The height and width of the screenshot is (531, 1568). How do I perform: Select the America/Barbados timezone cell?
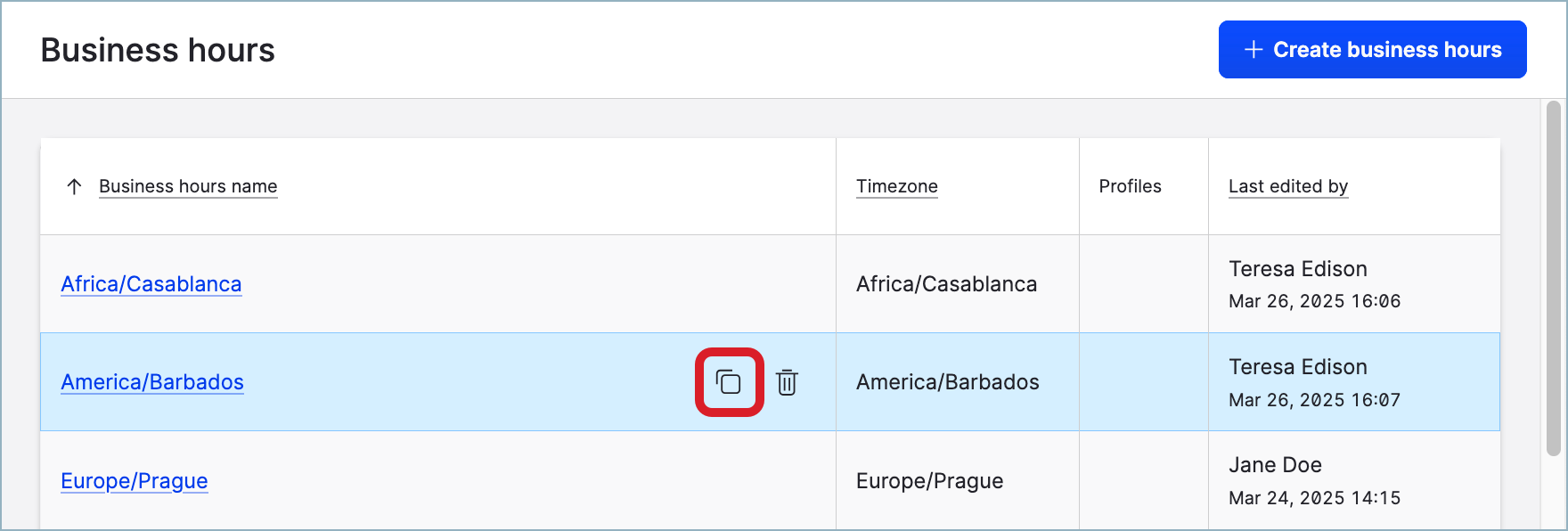pyautogui.click(x=947, y=382)
